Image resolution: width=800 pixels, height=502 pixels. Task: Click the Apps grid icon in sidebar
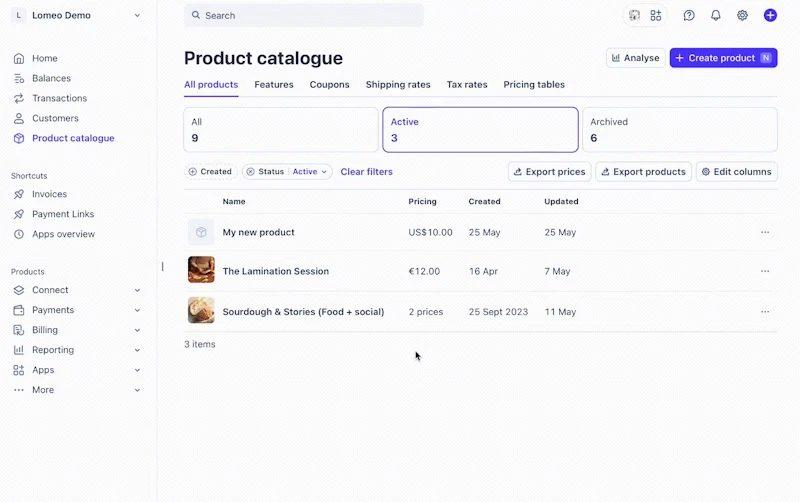(19, 370)
